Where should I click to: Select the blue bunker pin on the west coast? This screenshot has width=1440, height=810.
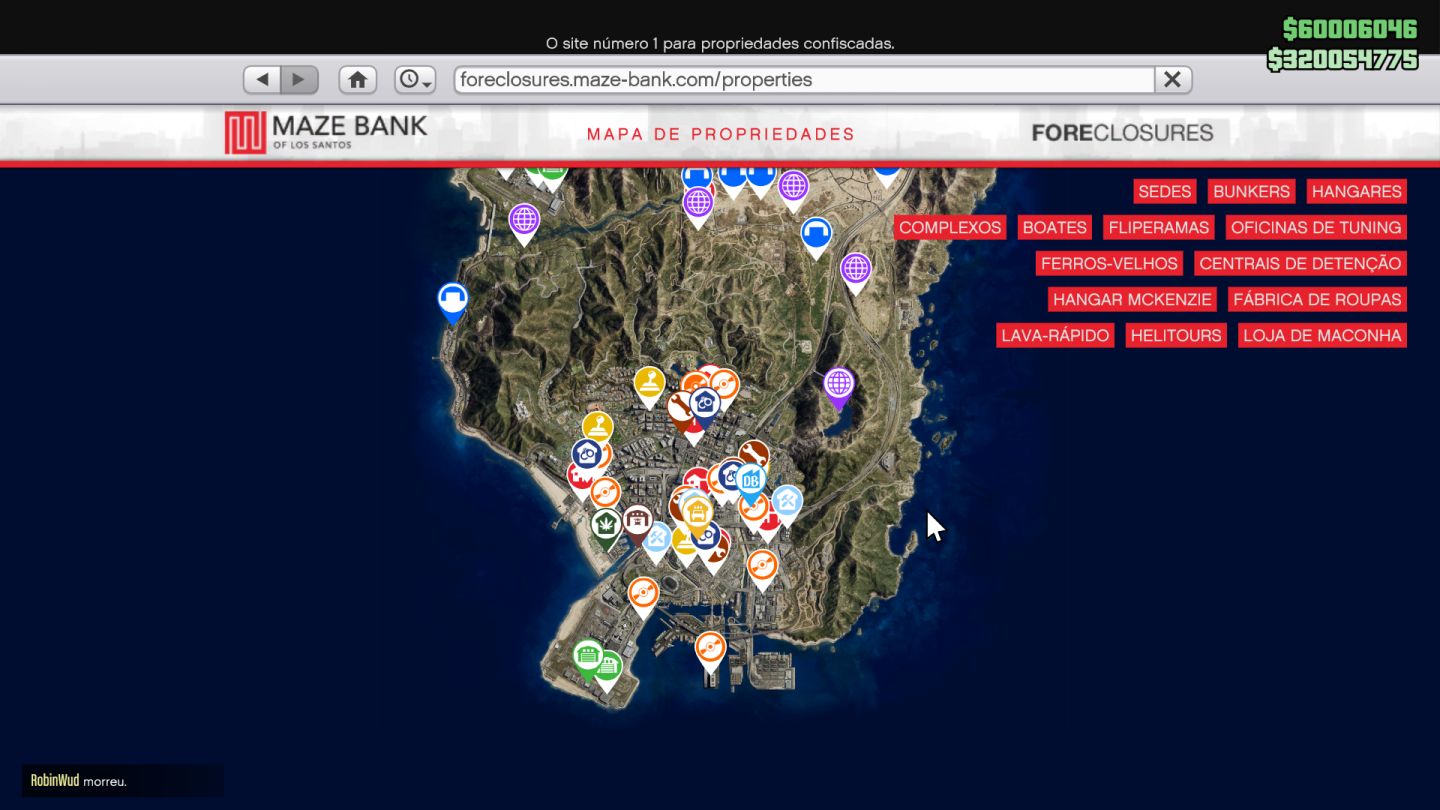click(x=453, y=299)
